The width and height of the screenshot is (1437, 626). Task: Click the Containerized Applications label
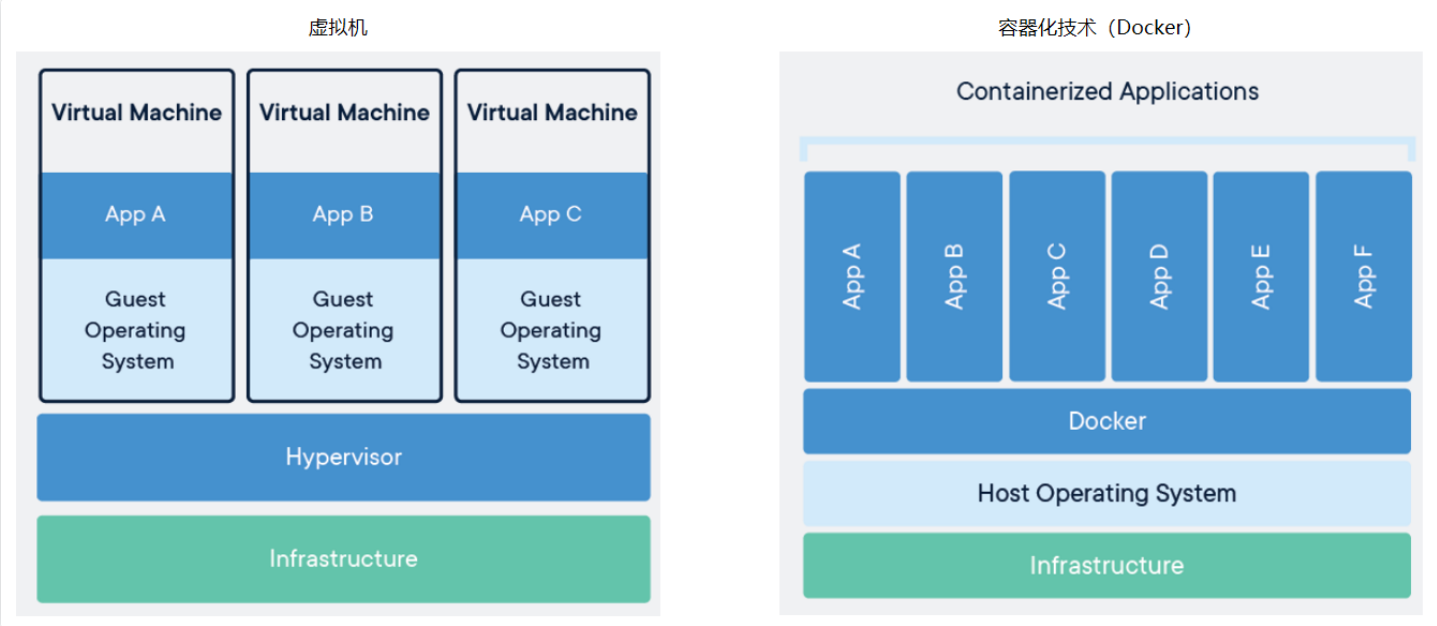click(1107, 92)
